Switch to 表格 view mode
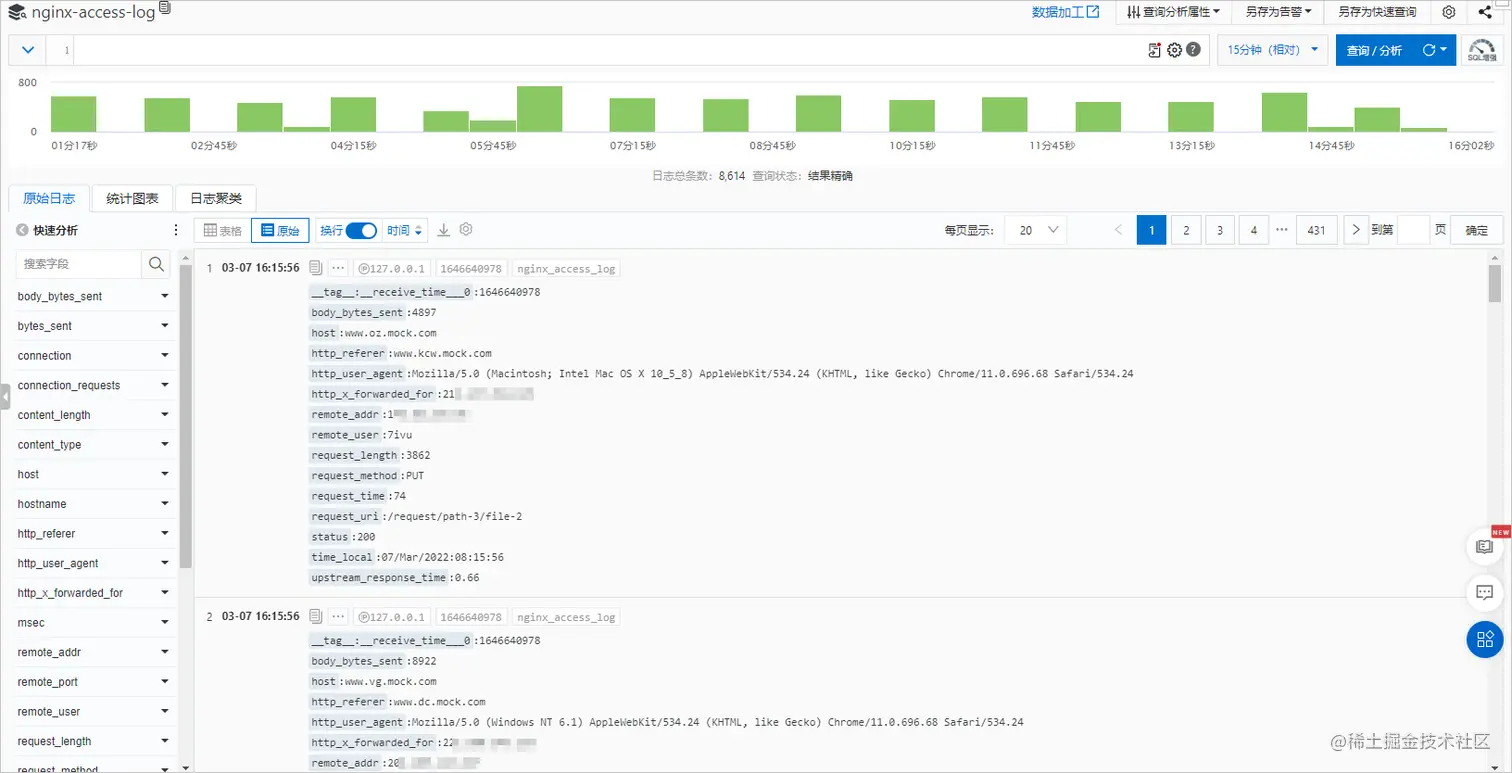The height and width of the screenshot is (773, 1512). pyautogui.click(x=222, y=230)
